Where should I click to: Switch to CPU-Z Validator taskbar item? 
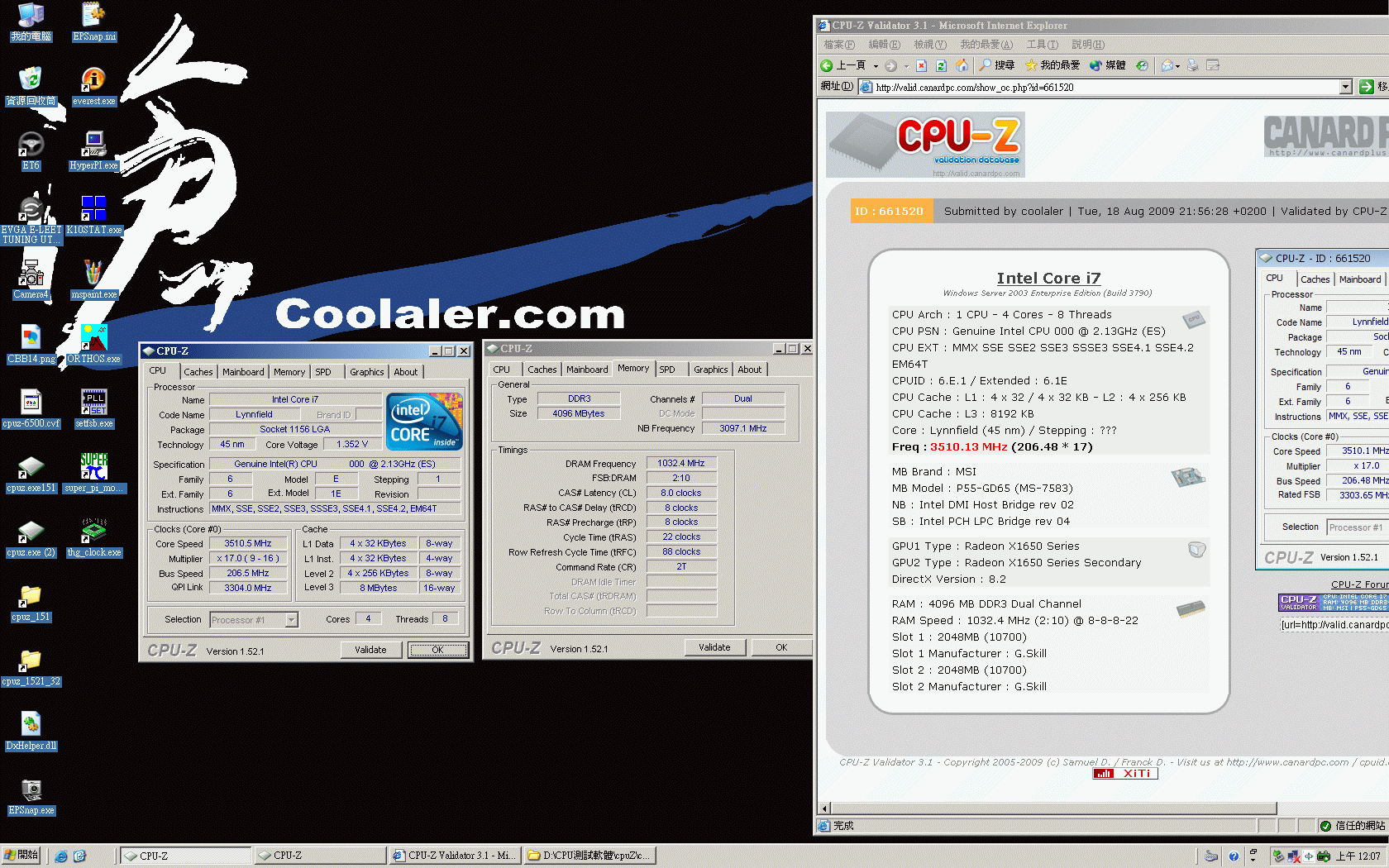tap(454, 856)
